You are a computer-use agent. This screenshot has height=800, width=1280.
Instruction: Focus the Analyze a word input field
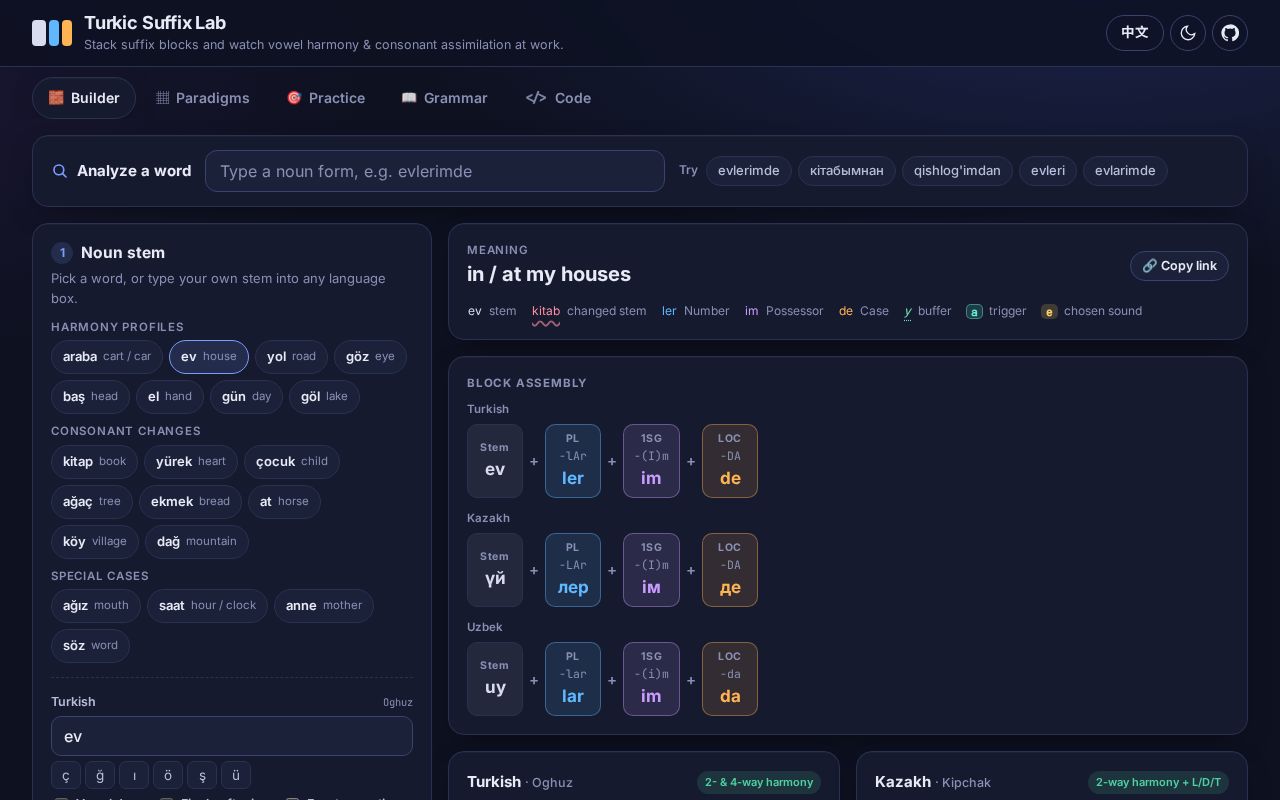tap(435, 171)
